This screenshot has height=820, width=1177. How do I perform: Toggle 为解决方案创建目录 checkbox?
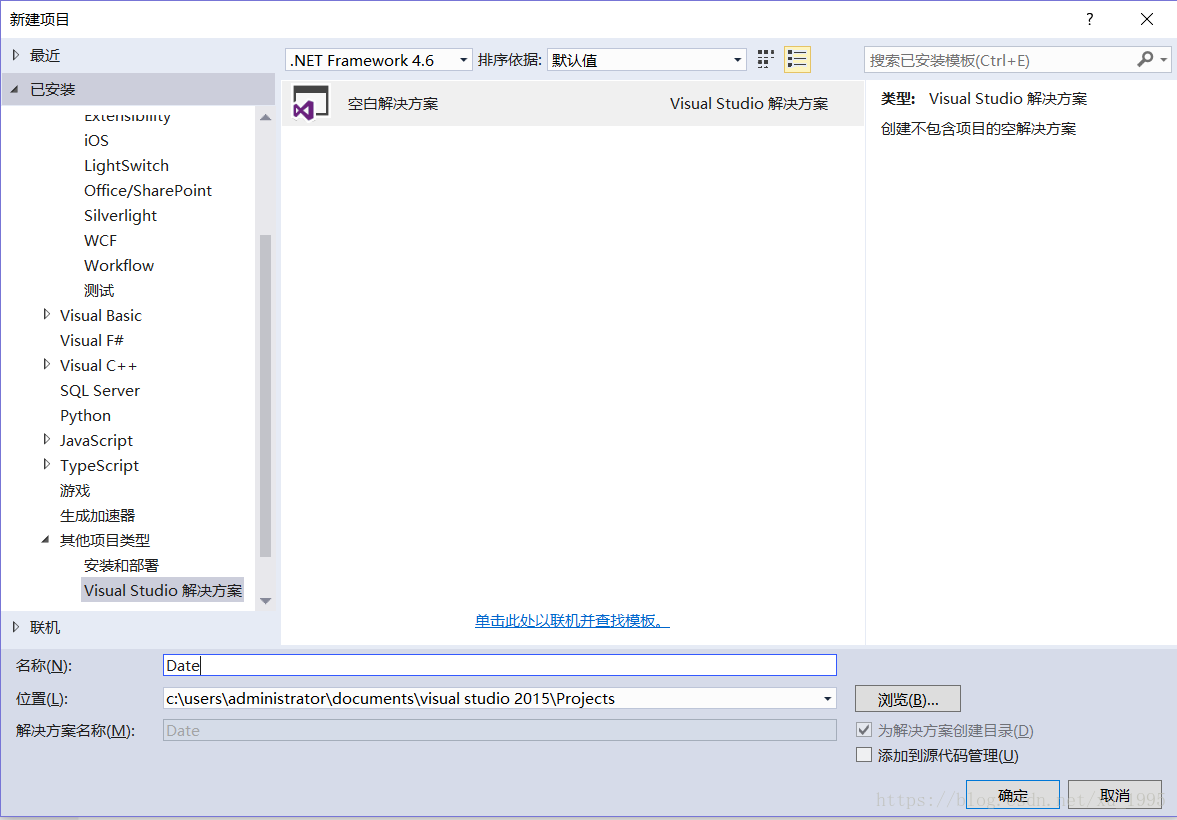[x=864, y=729]
